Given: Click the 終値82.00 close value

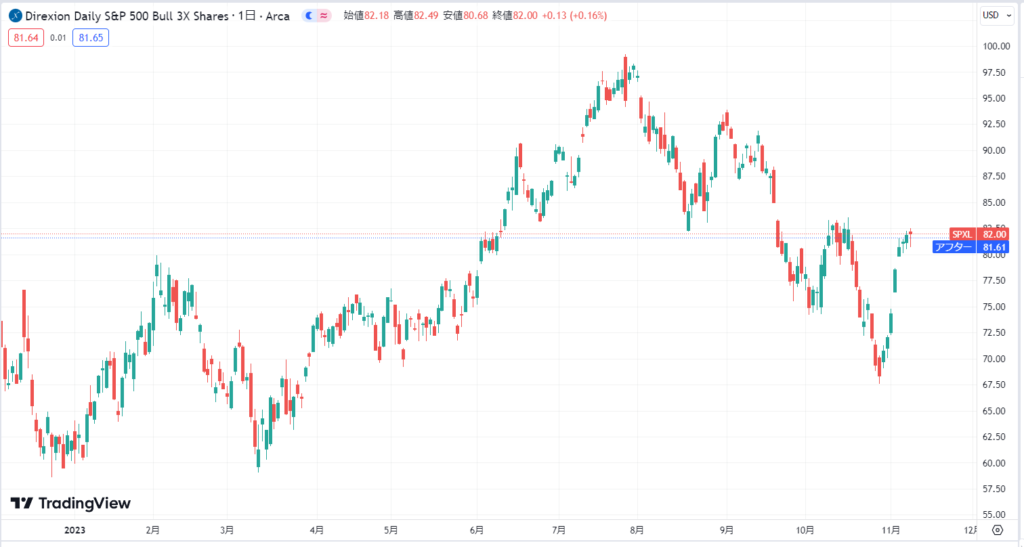Looking at the screenshot, I should tap(515, 16).
